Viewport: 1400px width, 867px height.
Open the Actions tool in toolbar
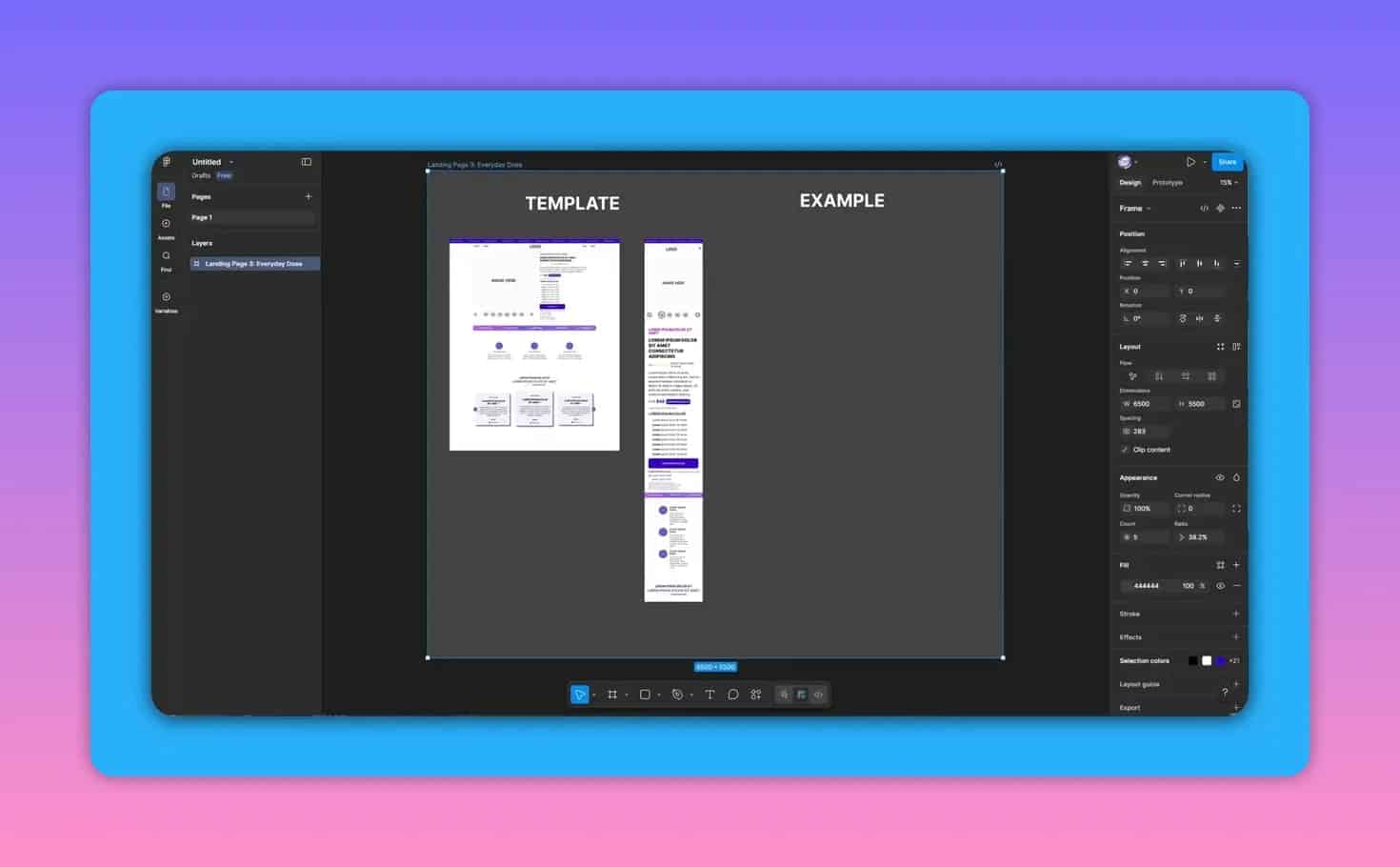tap(756, 695)
